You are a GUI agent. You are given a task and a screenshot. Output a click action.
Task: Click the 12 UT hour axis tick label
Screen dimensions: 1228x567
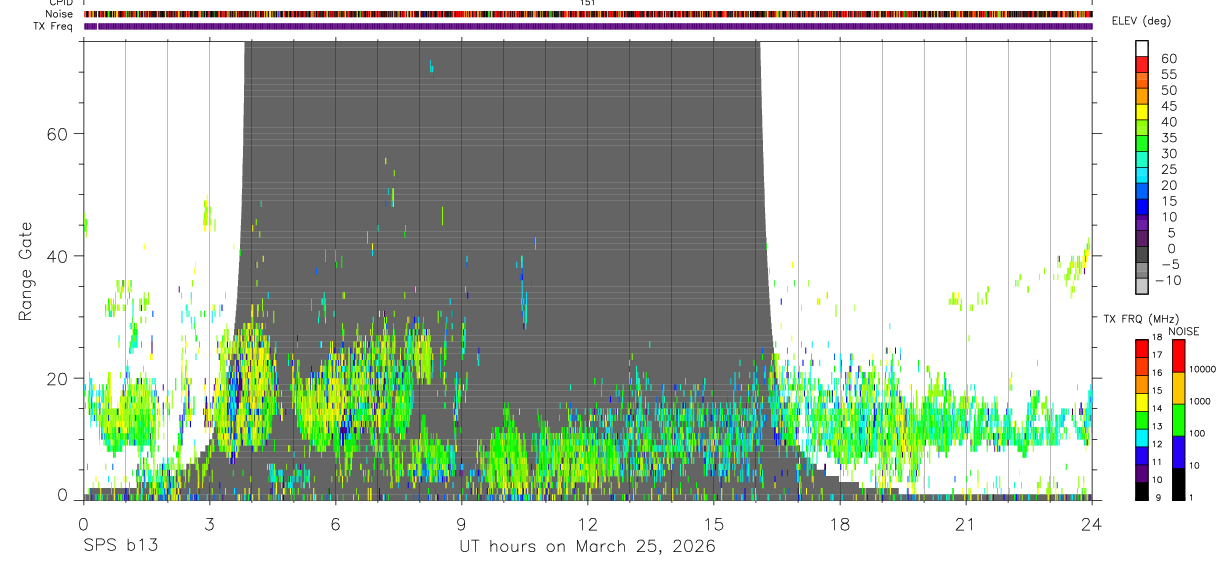tap(587, 524)
